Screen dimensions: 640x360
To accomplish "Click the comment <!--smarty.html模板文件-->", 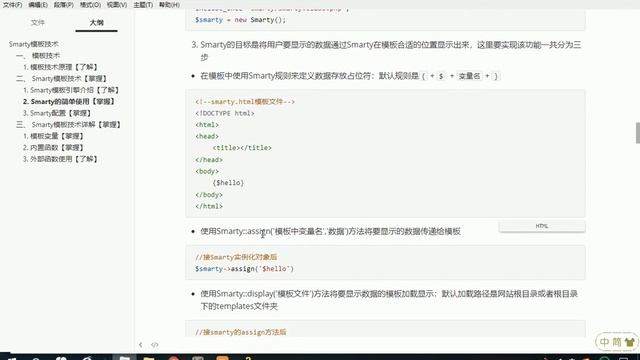I will [x=245, y=102].
